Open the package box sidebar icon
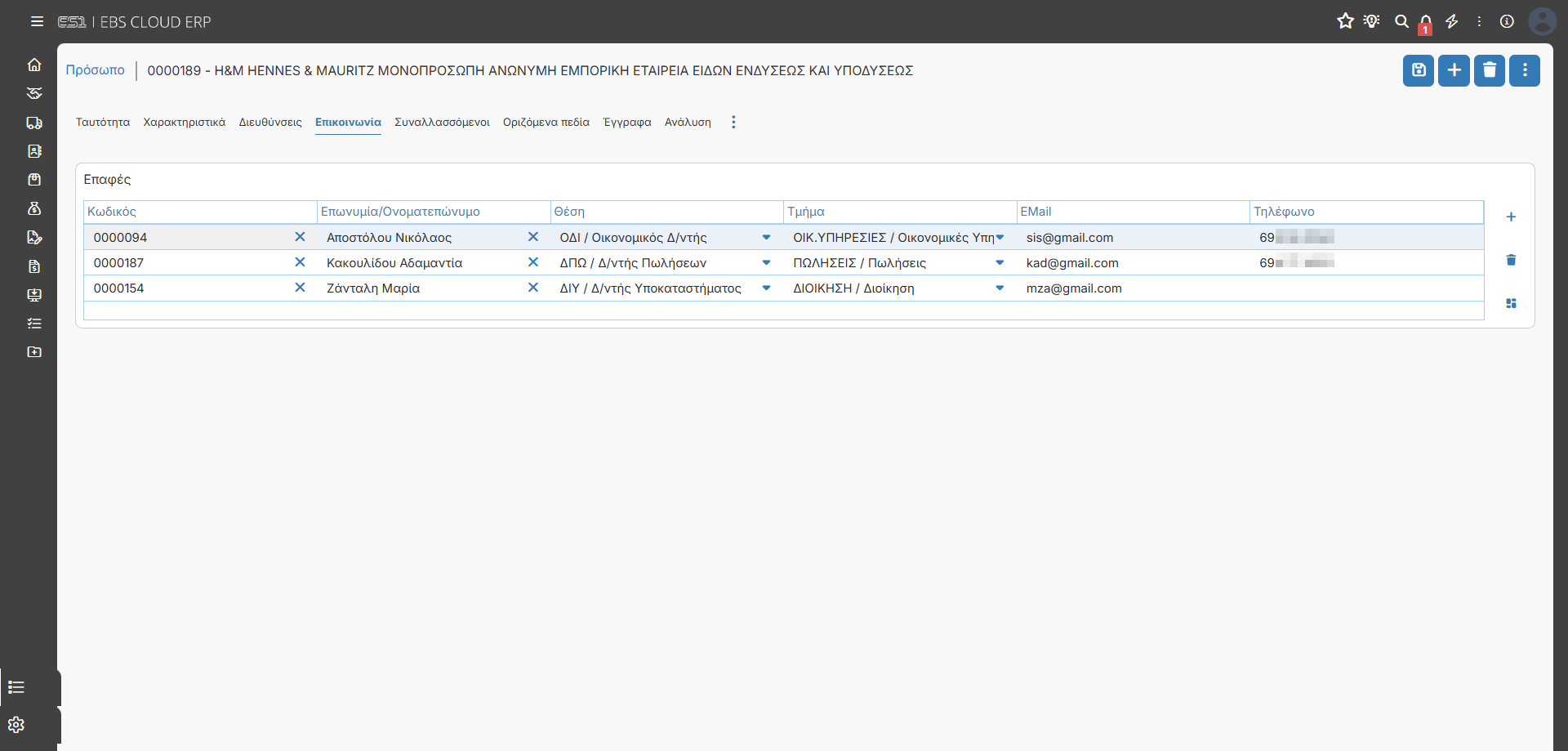Viewport: 1568px width, 751px height. coord(34,180)
